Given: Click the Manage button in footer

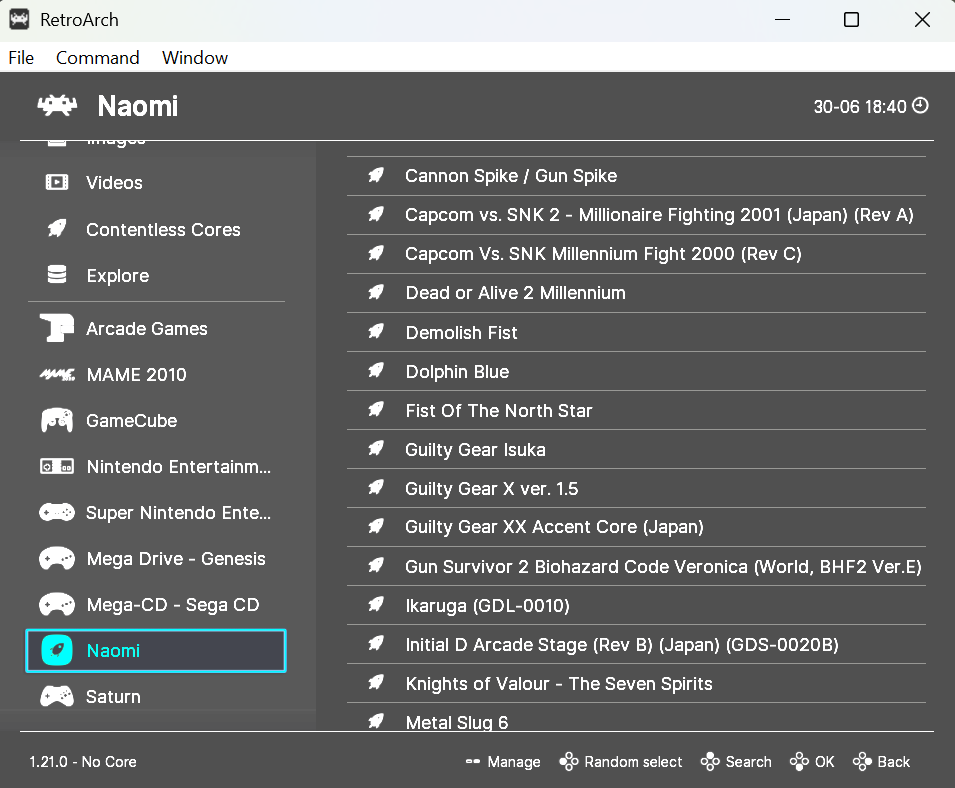Looking at the screenshot, I should [x=503, y=762].
